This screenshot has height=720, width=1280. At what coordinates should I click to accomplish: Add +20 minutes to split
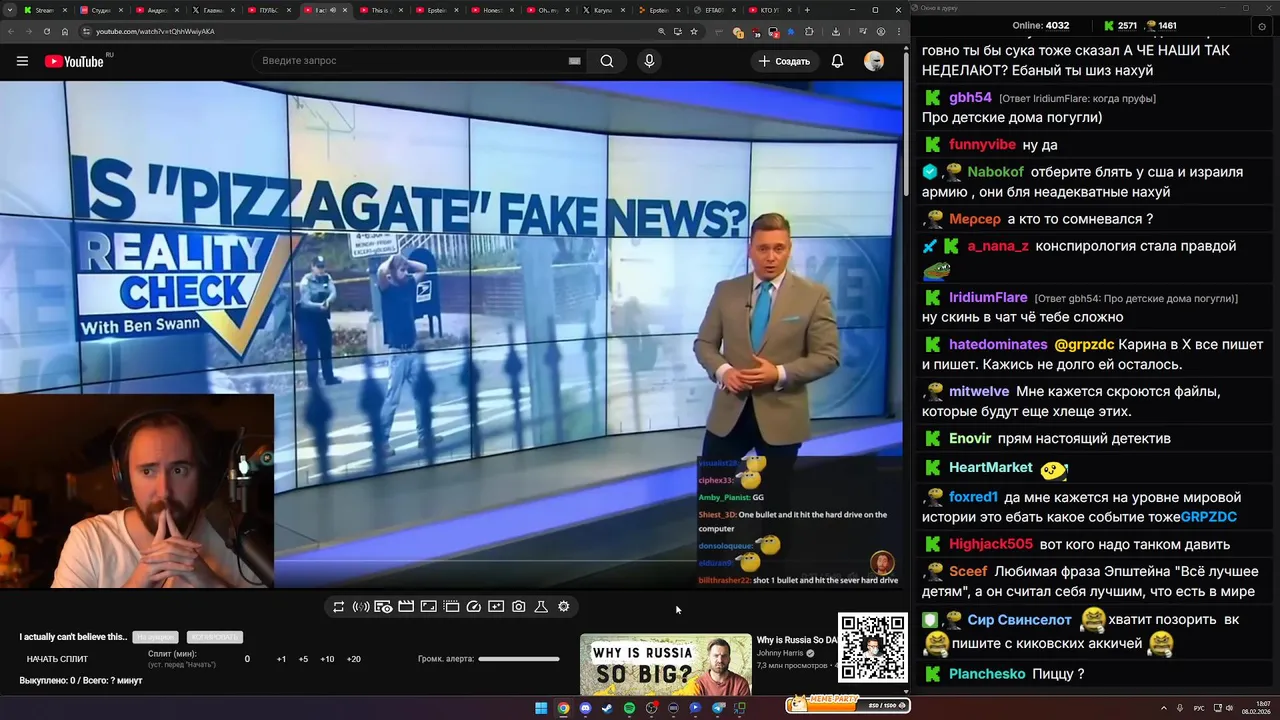click(x=353, y=659)
